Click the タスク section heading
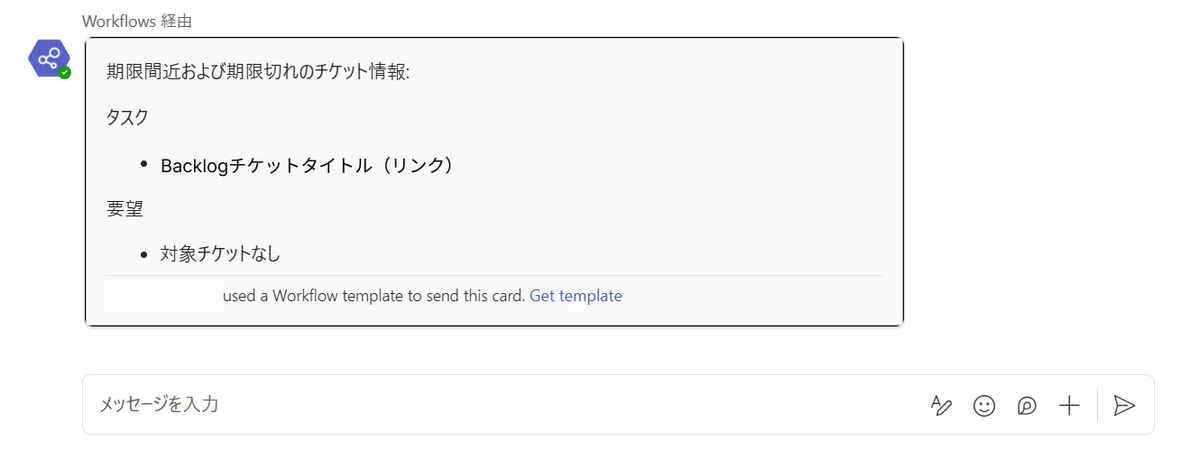The width and height of the screenshot is (1200, 450). click(x=128, y=117)
